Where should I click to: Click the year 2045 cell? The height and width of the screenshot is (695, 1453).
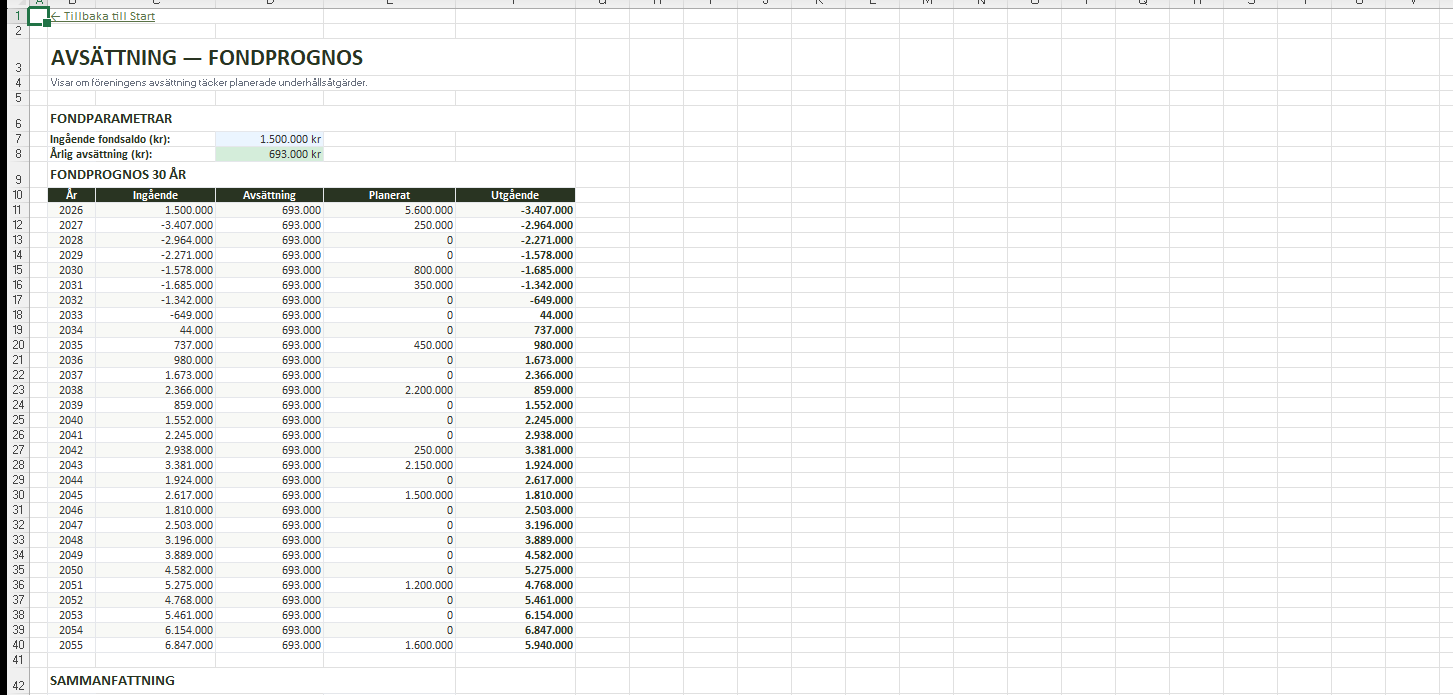pos(71,495)
